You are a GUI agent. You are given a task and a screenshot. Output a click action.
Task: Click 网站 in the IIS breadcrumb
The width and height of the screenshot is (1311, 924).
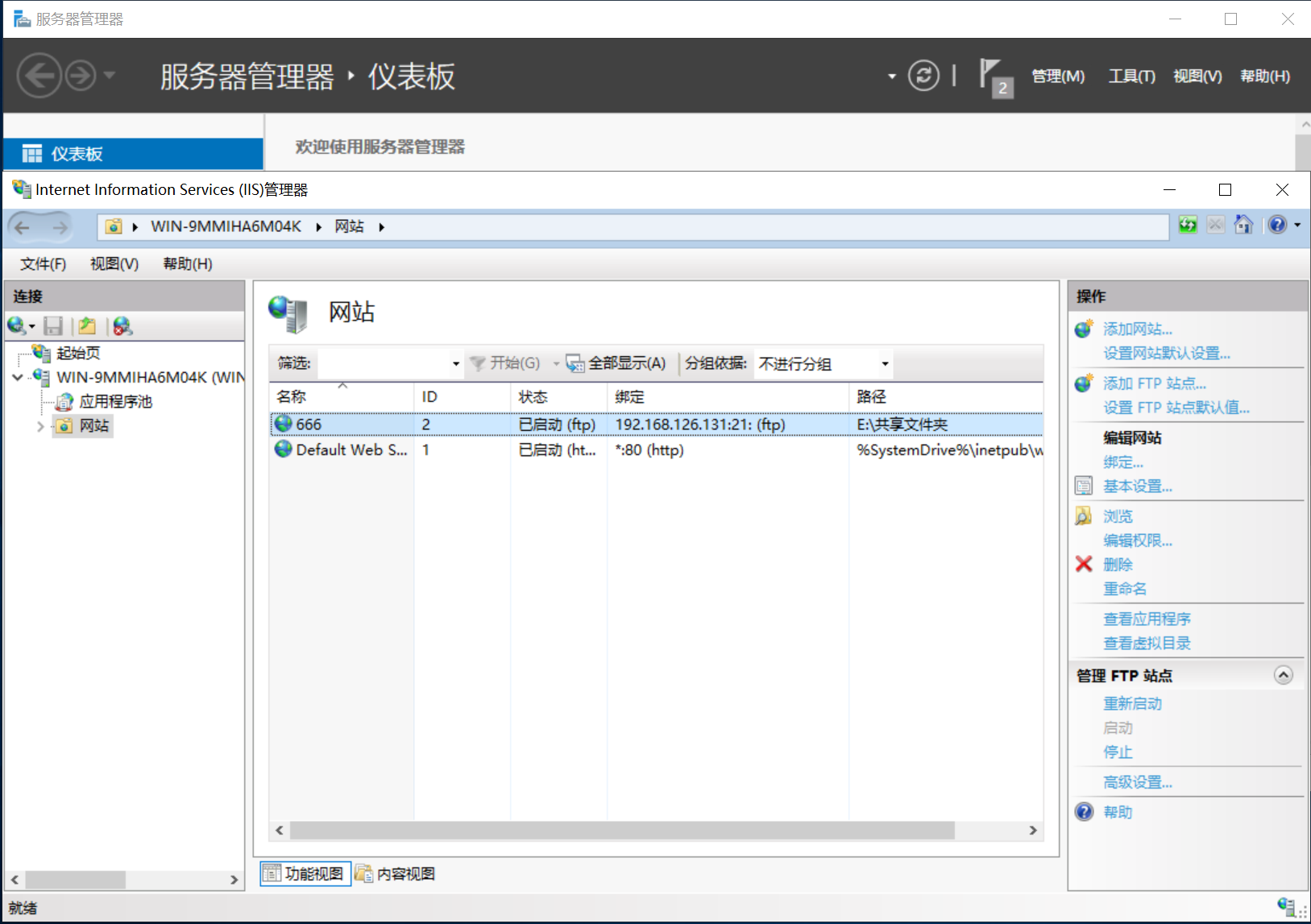349,226
